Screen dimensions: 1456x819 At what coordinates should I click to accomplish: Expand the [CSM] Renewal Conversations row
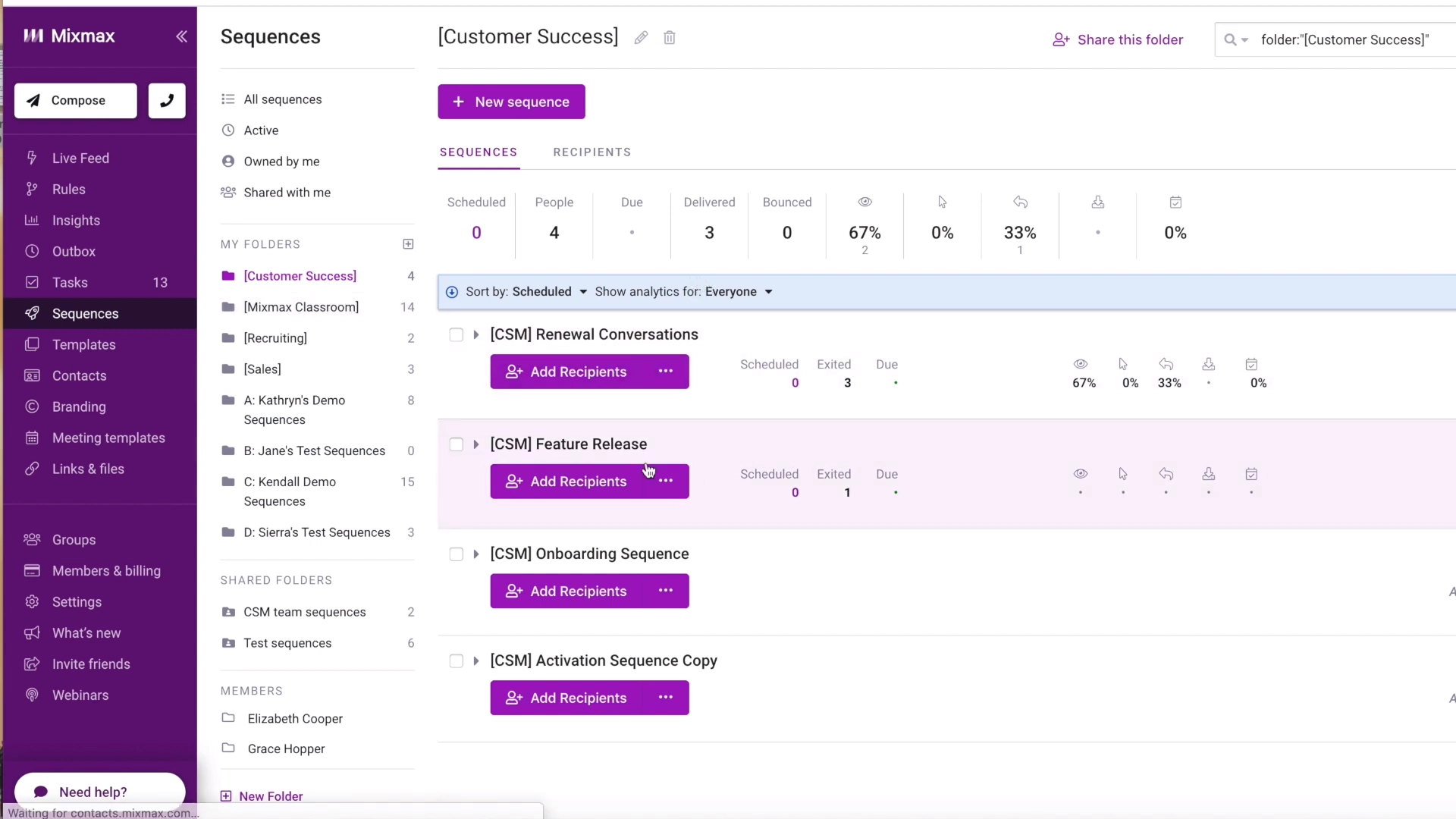(476, 334)
